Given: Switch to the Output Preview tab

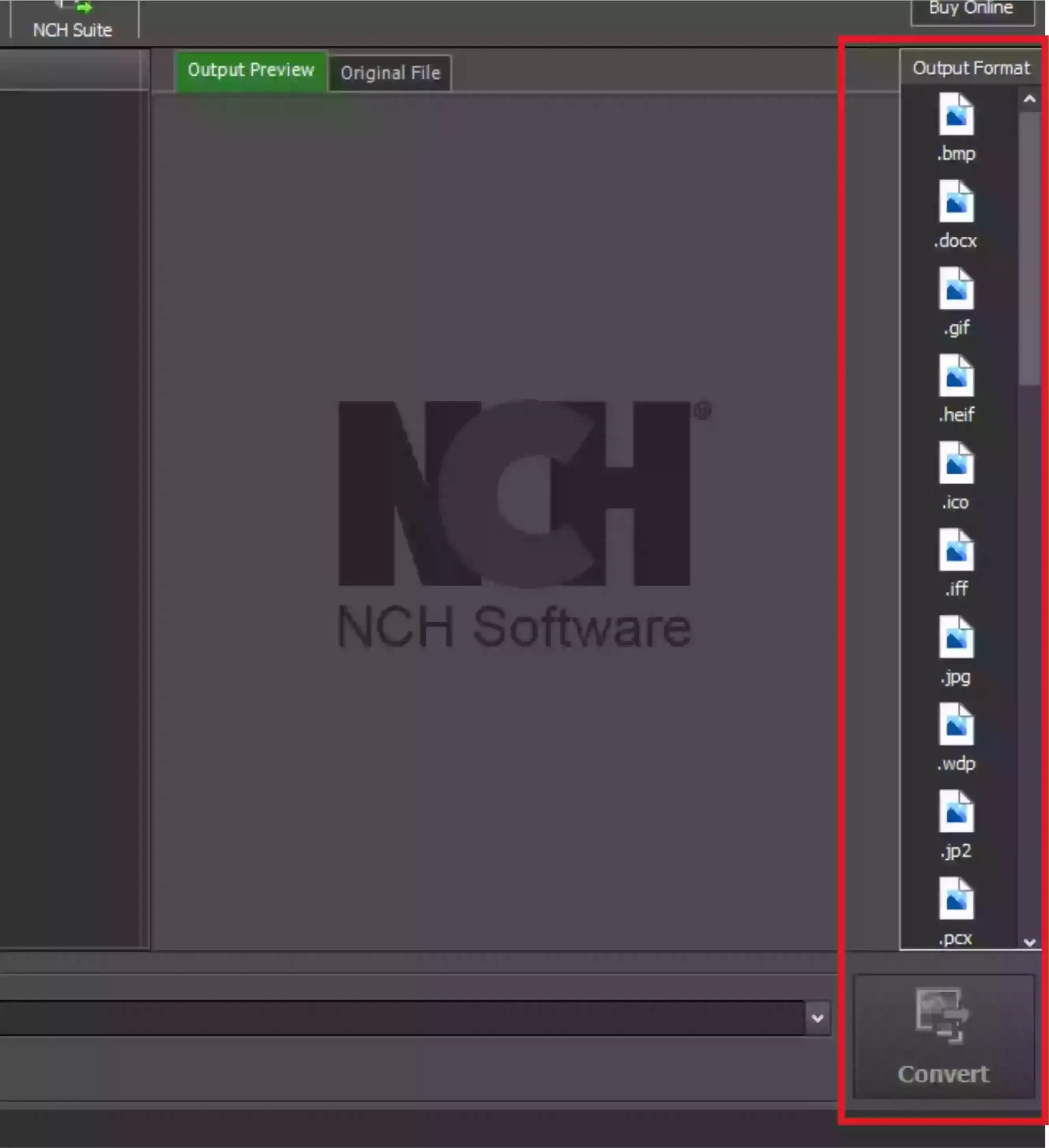Looking at the screenshot, I should (251, 70).
